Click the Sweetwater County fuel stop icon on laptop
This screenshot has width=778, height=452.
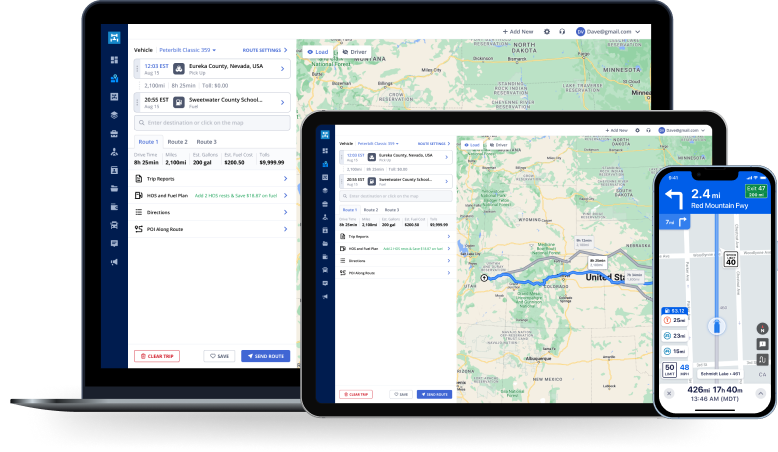click(x=179, y=103)
